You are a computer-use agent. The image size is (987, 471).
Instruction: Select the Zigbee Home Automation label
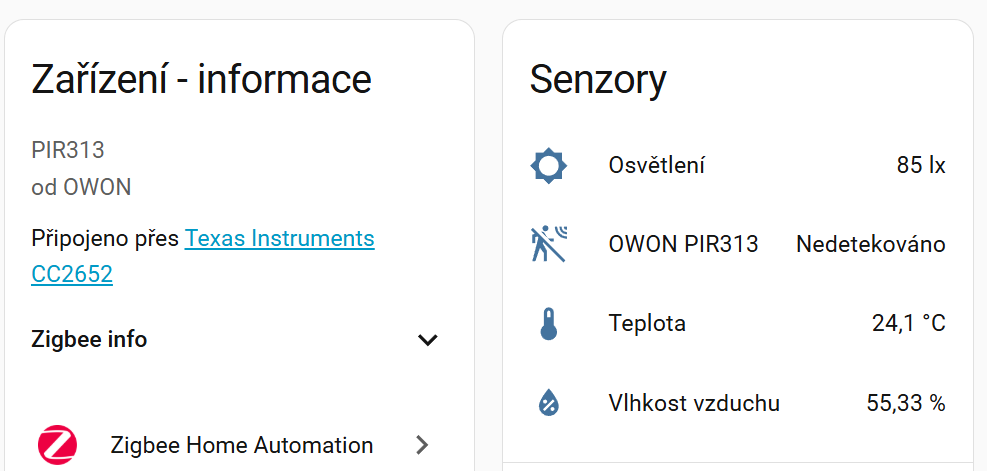point(242,445)
